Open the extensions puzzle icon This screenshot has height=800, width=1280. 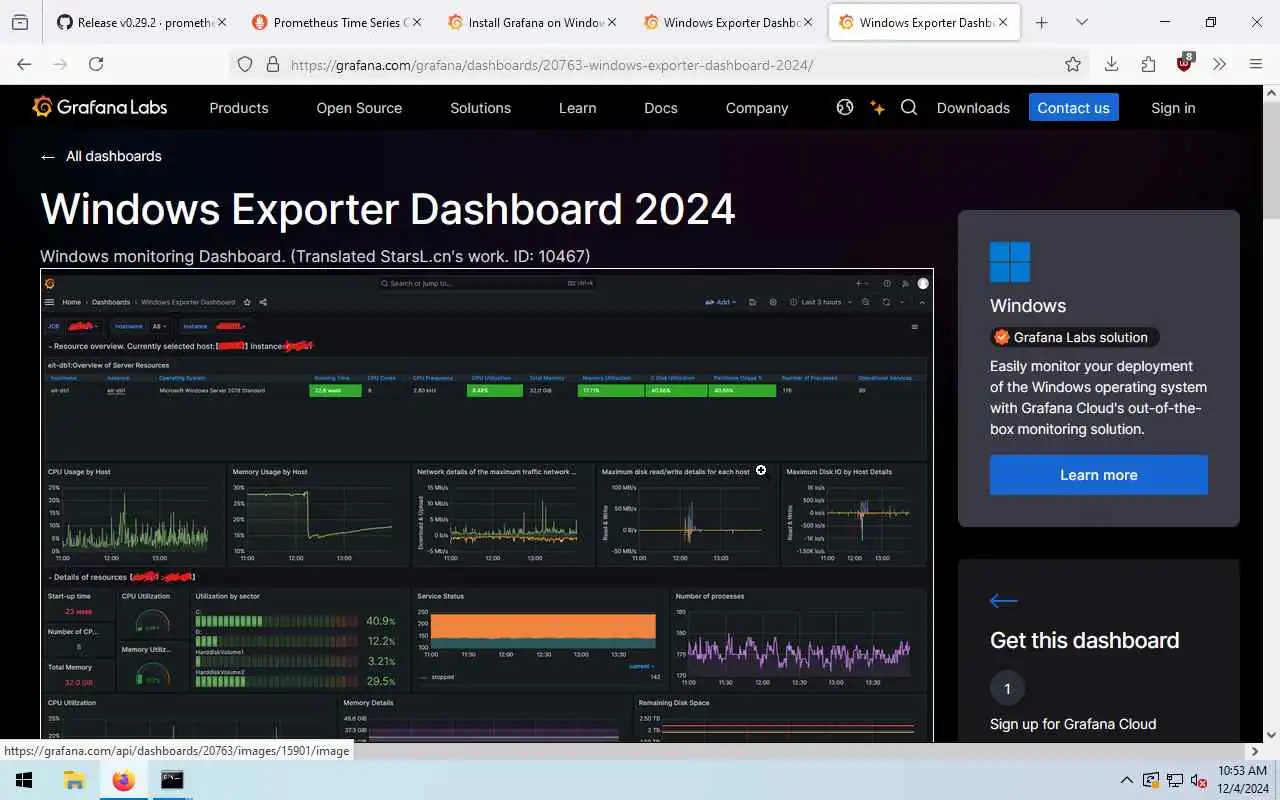(x=1148, y=64)
